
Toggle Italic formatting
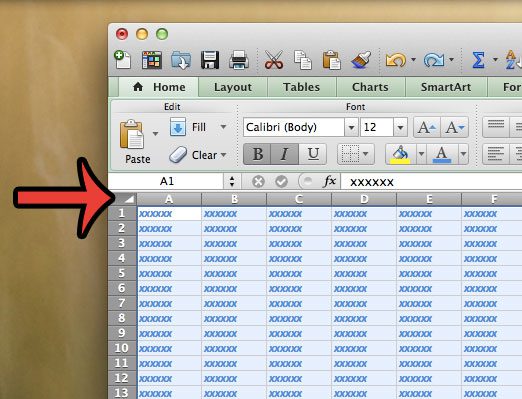284,154
